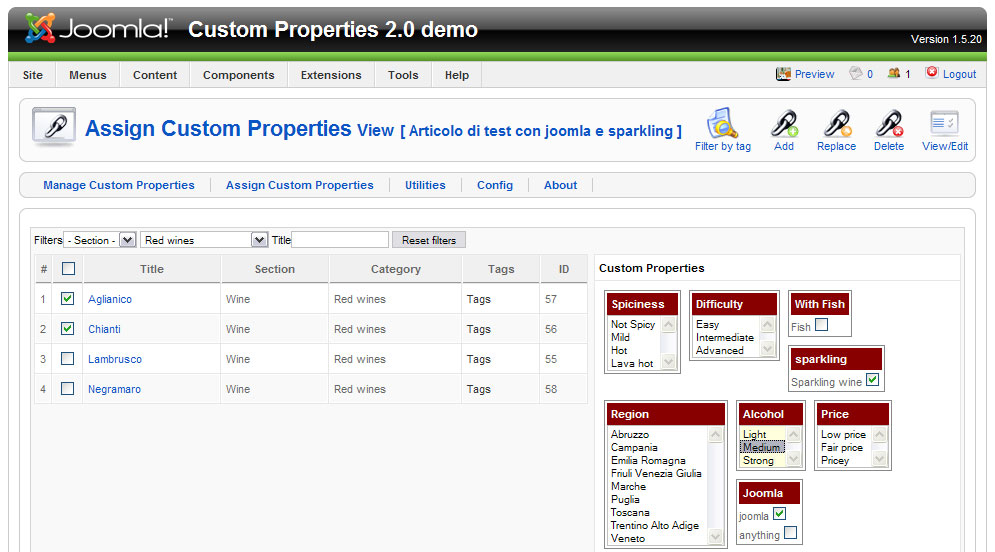Click the Preview icon in header
This screenshot has height=552, width=995.
pos(784,74)
